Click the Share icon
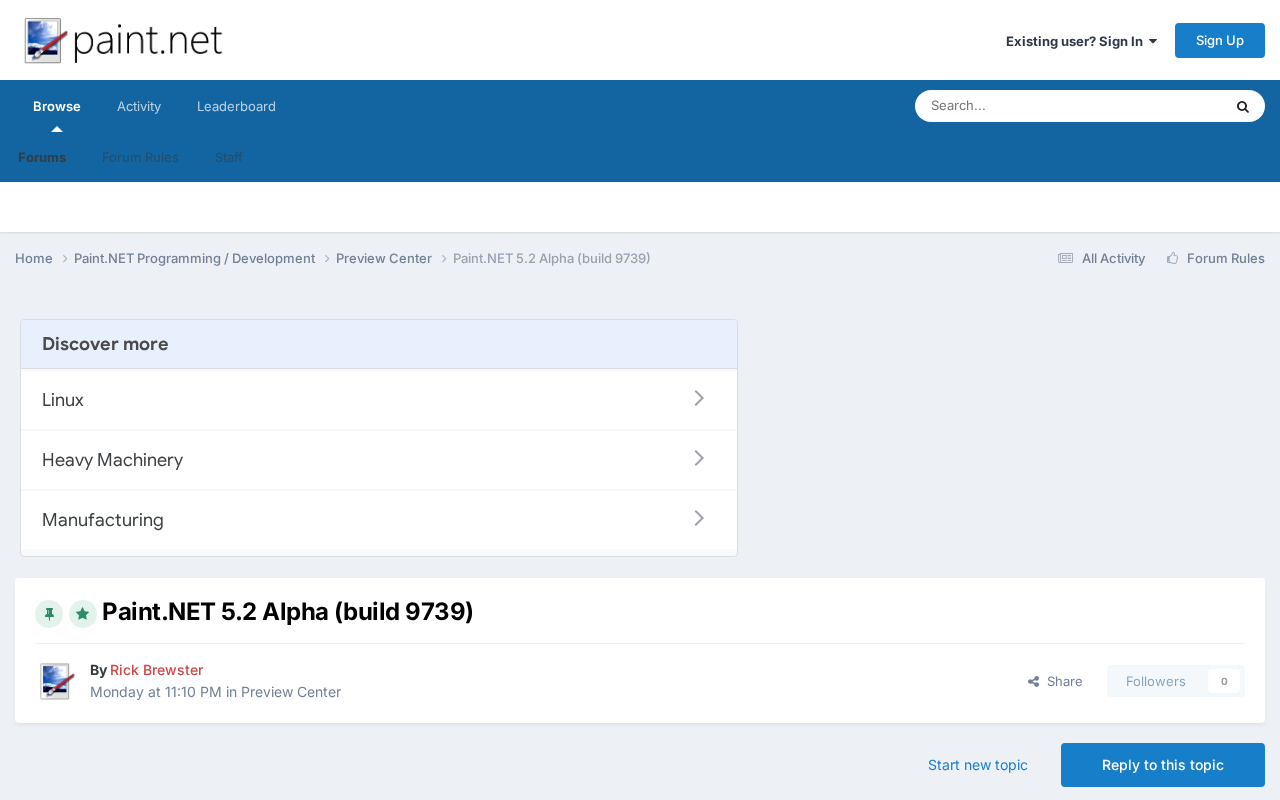The image size is (1280, 800). point(1033,681)
